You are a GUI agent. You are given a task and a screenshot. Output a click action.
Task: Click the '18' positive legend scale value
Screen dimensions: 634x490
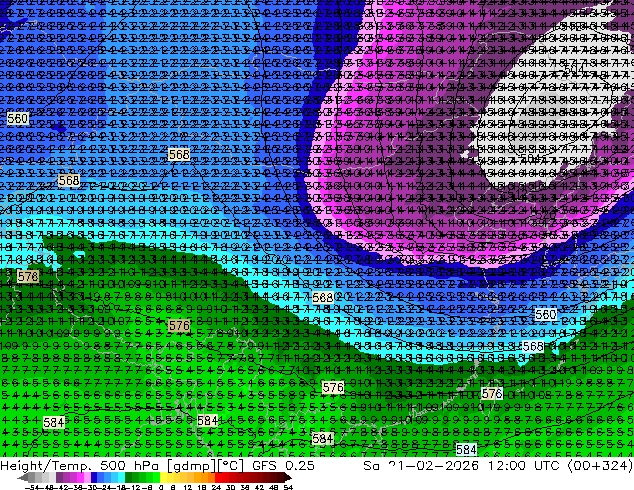202,487
